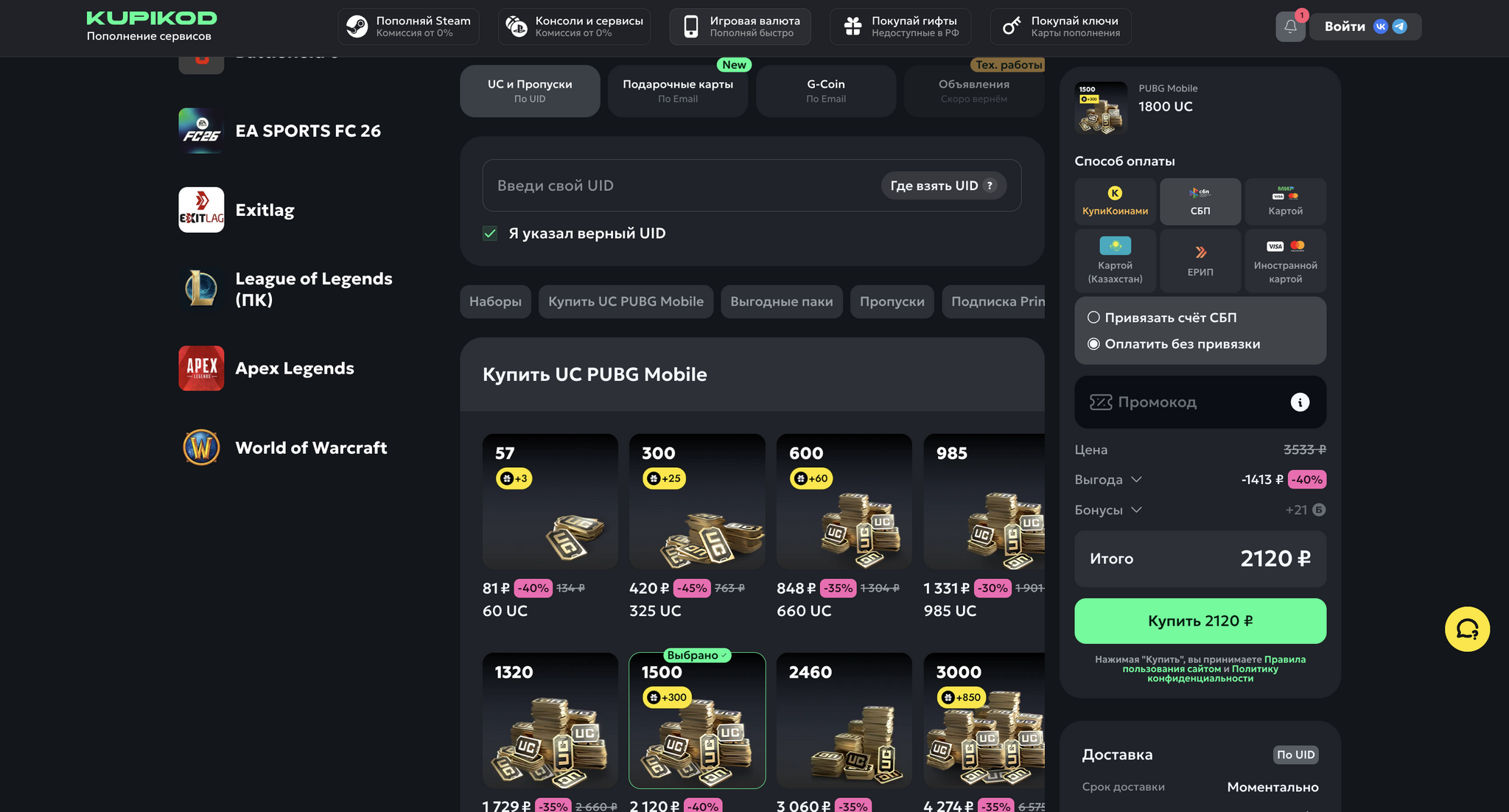This screenshot has height=812, width=1509.
Task: Select Оплатить без привязки radio option
Action: 1093,344
